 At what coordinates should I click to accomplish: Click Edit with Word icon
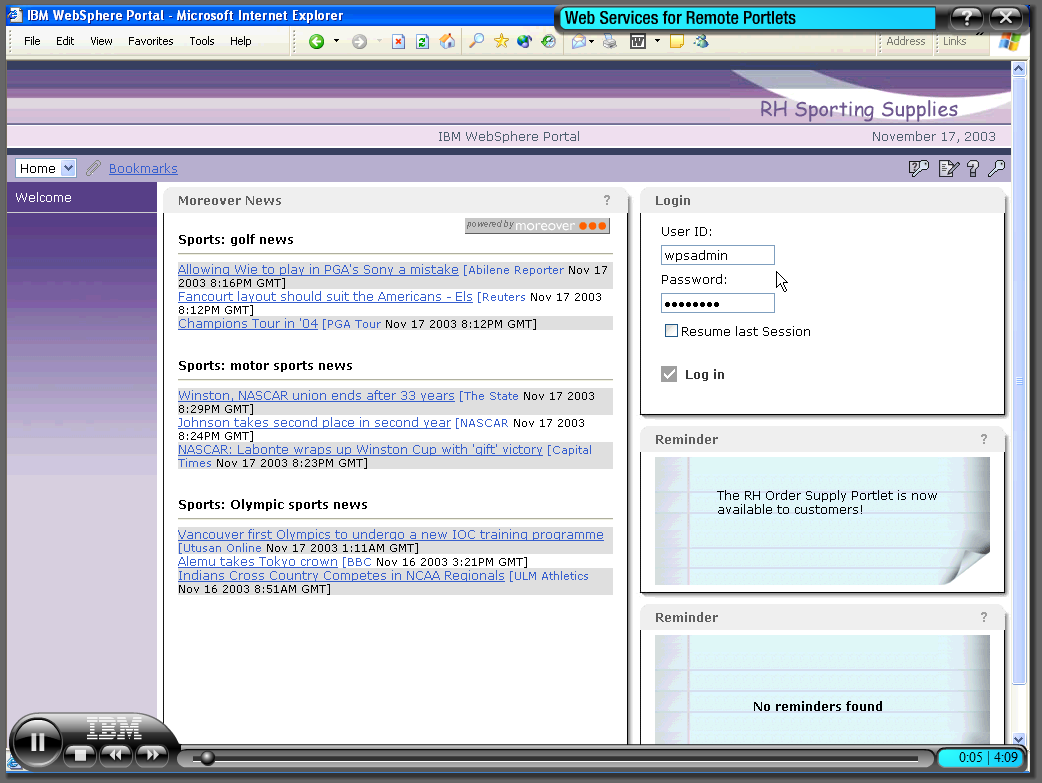pyautogui.click(x=638, y=42)
